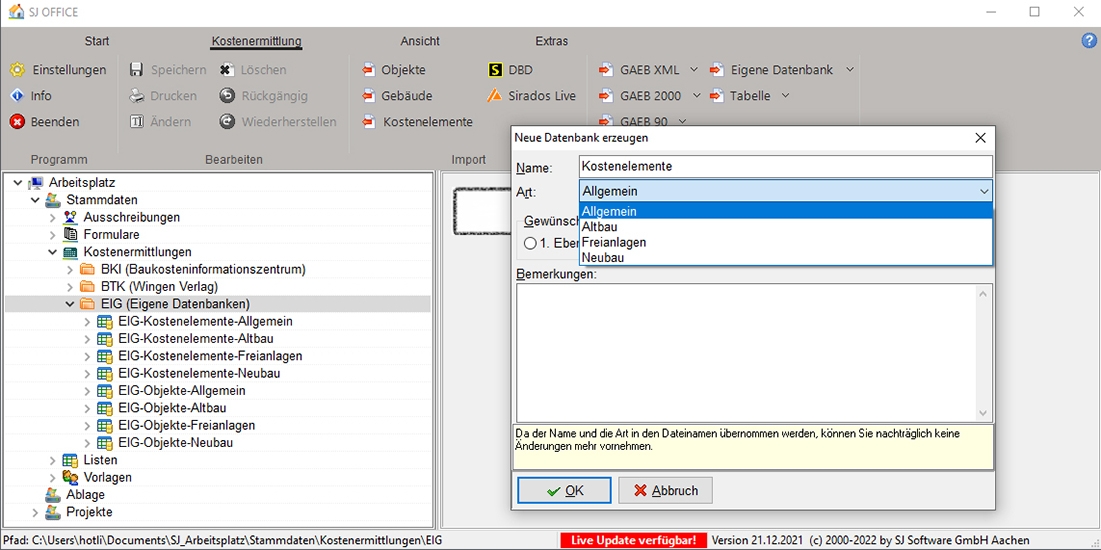Click the Name input field
Viewport: 1101px width, 550px height.
(x=786, y=166)
